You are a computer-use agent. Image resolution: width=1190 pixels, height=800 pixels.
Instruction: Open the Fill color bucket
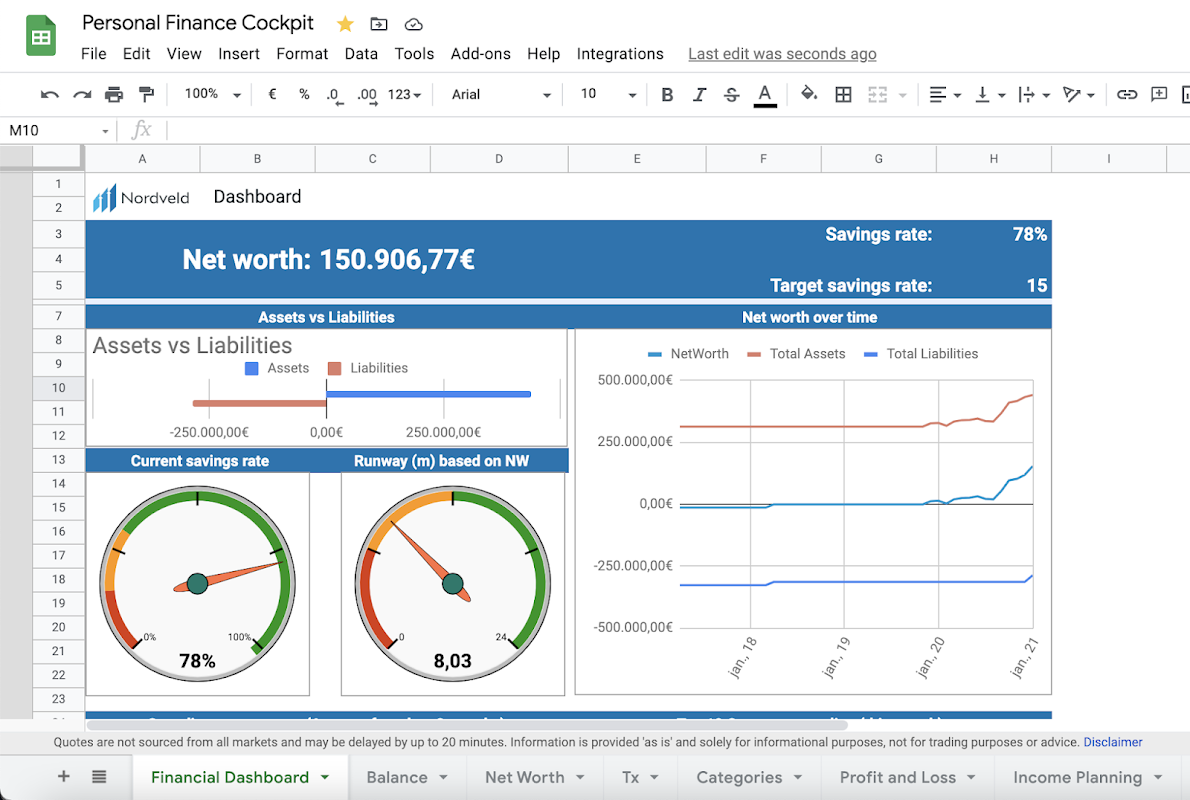(809, 94)
